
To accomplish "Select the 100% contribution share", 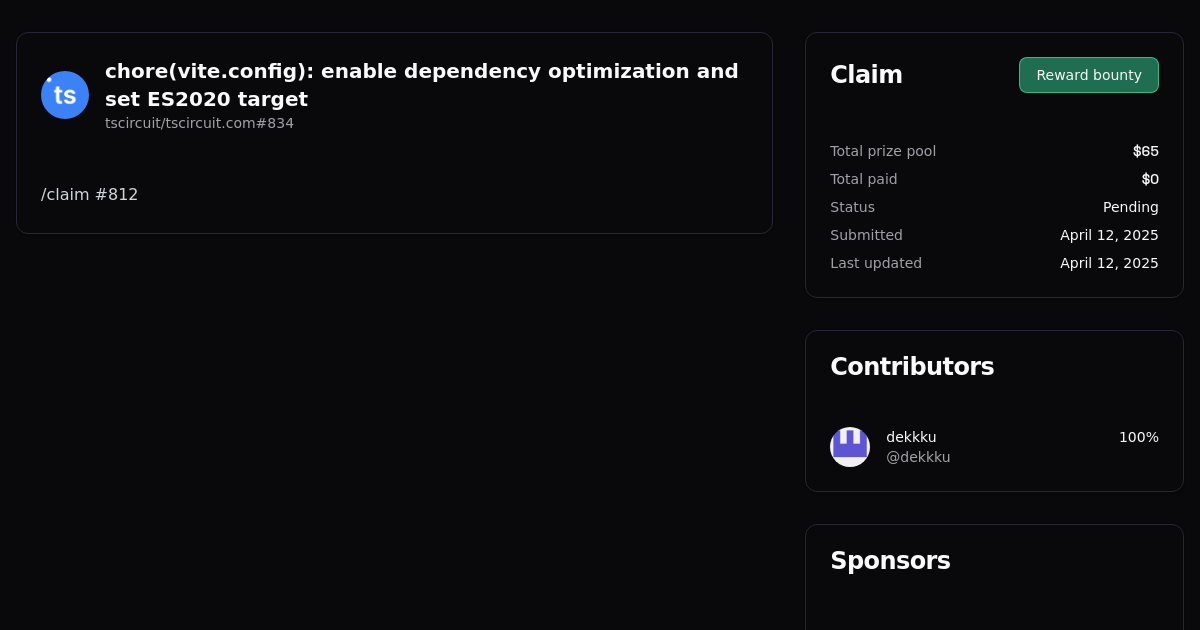I will pyautogui.click(x=1138, y=437).
